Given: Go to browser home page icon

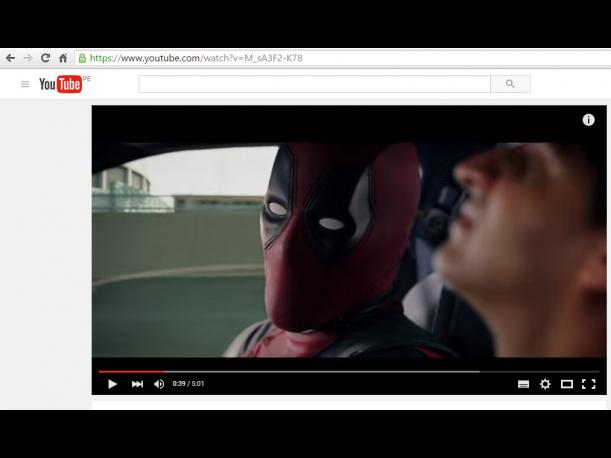Looking at the screenshot, I should pos(63,58).
